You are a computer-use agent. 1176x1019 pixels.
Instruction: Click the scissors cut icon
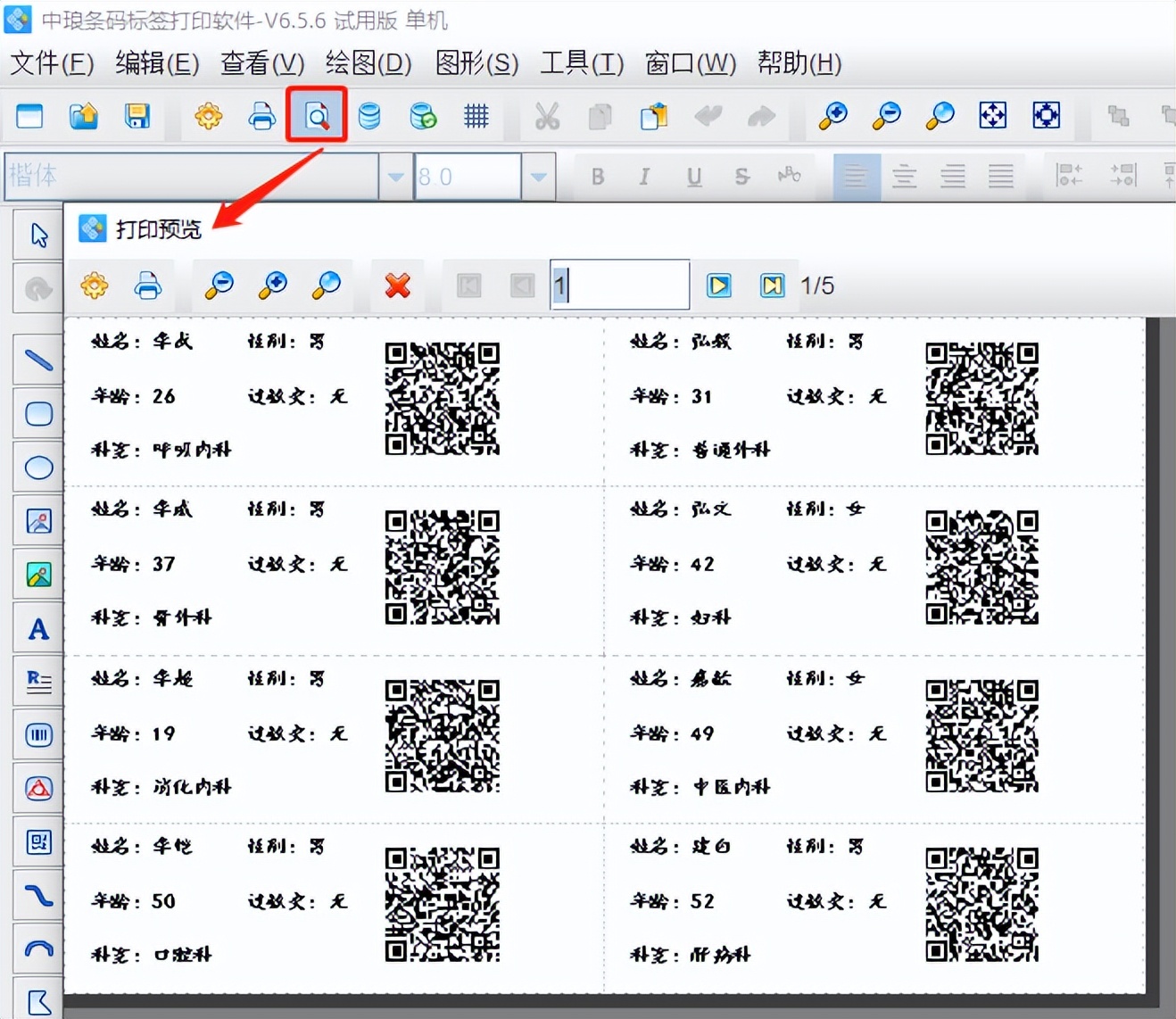pos(547,116)
